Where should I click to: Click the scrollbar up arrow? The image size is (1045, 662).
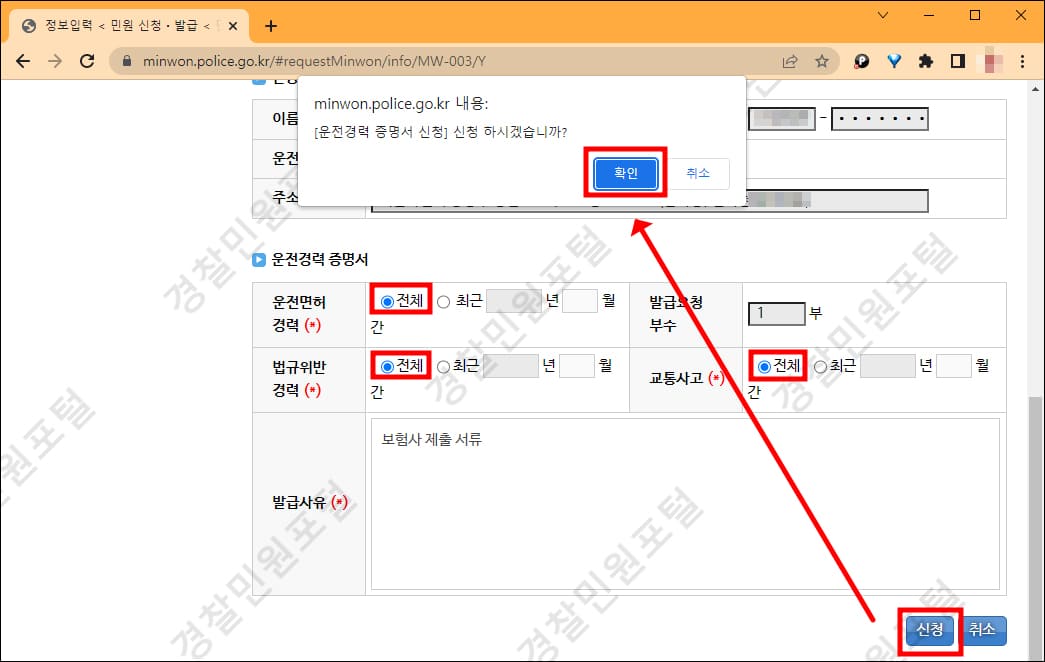point(1034,89)
